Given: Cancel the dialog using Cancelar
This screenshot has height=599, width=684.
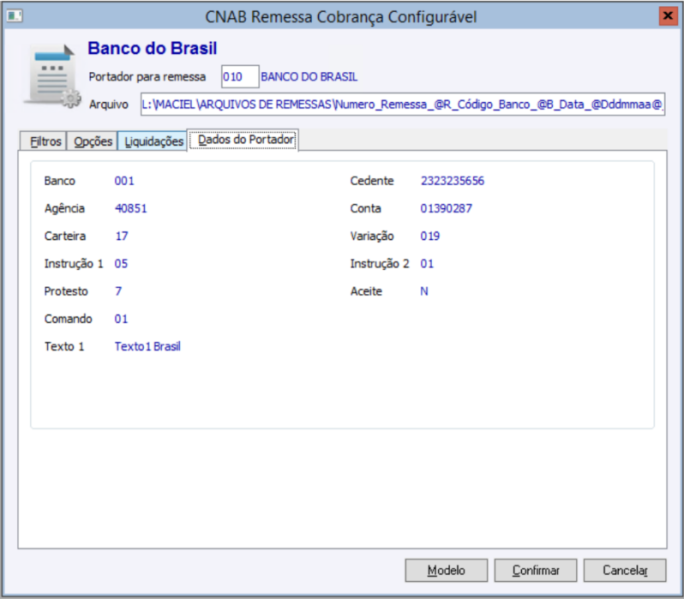Looking at the screenshot, I should (x=625, y=570).
